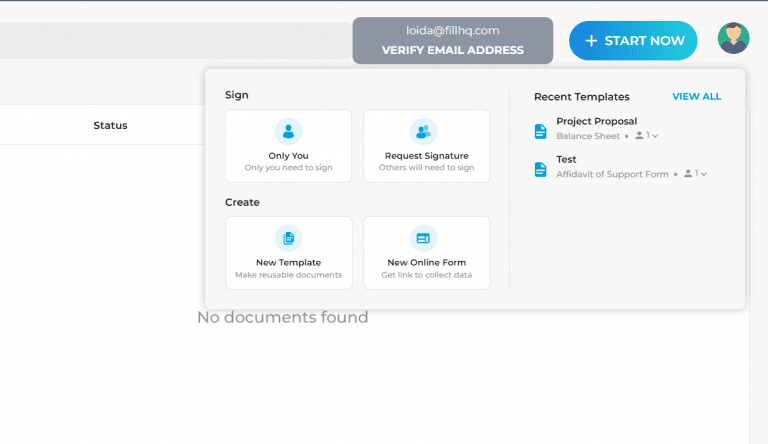Click Affidavit of Support Form text
Screen dimensions: 768x444
(x=612, y=174)
